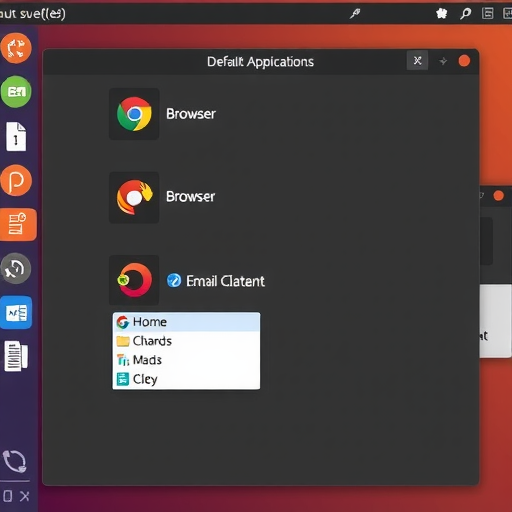Open the orange refresh icon in dock

point(16,48)
